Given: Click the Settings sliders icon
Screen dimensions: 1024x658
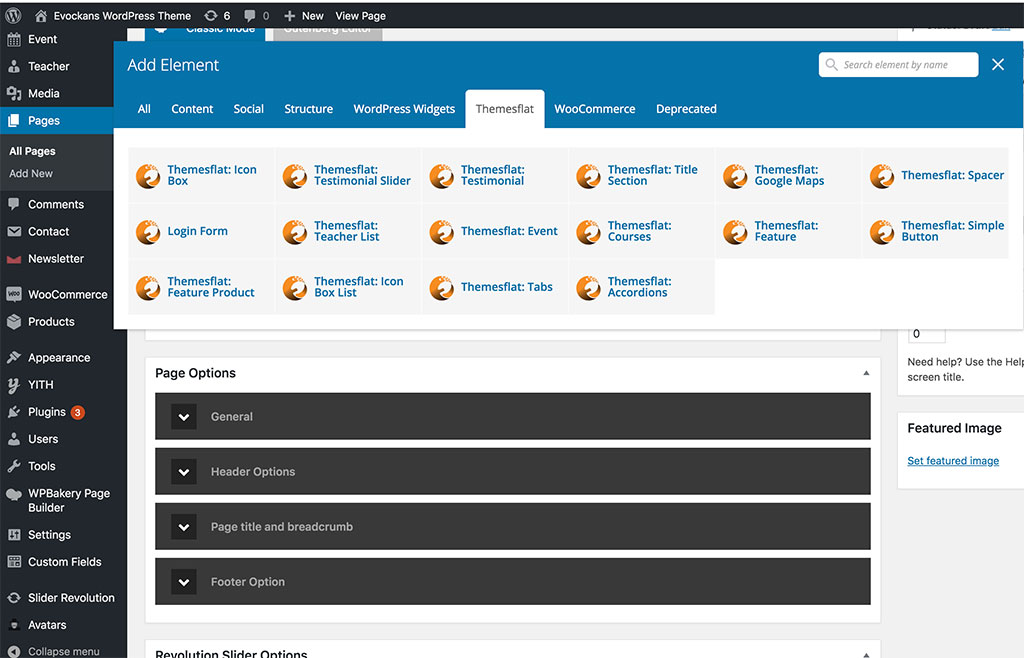Looking at the screenshot, I should (x=14, y=535).
